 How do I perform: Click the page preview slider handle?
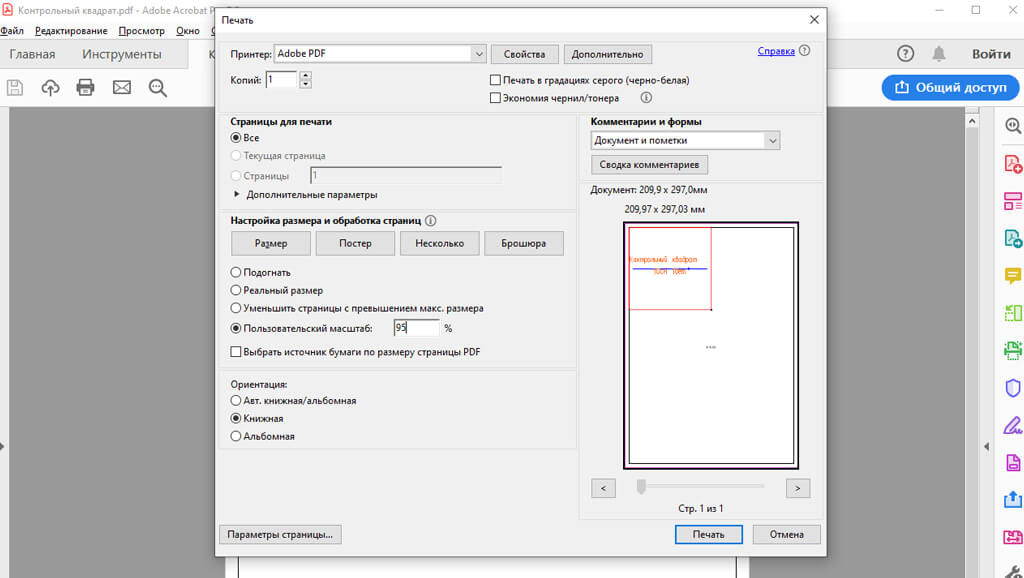click(641, 487)
